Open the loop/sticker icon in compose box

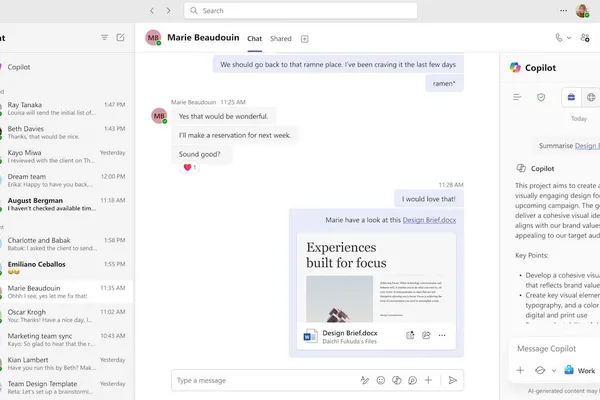[x=412, y=380]
